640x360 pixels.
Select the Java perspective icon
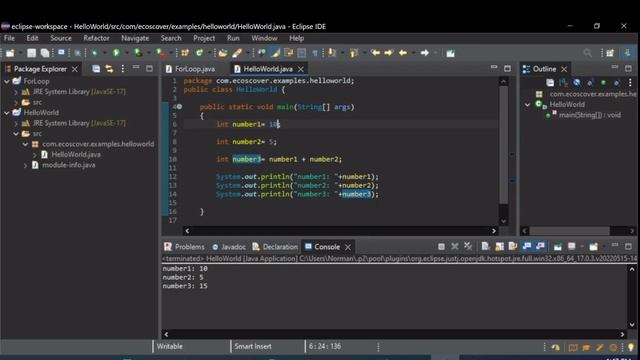click(x=627, y=53)
